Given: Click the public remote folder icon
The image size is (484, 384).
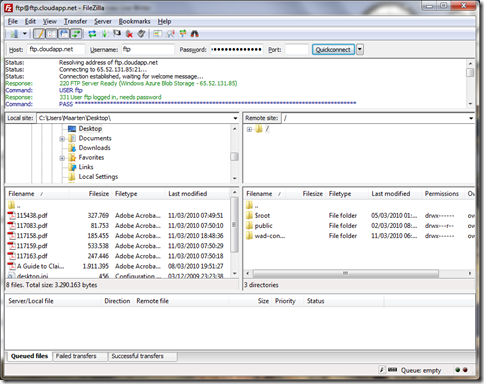Looking at the screenshot, I should tap(249, 226).
